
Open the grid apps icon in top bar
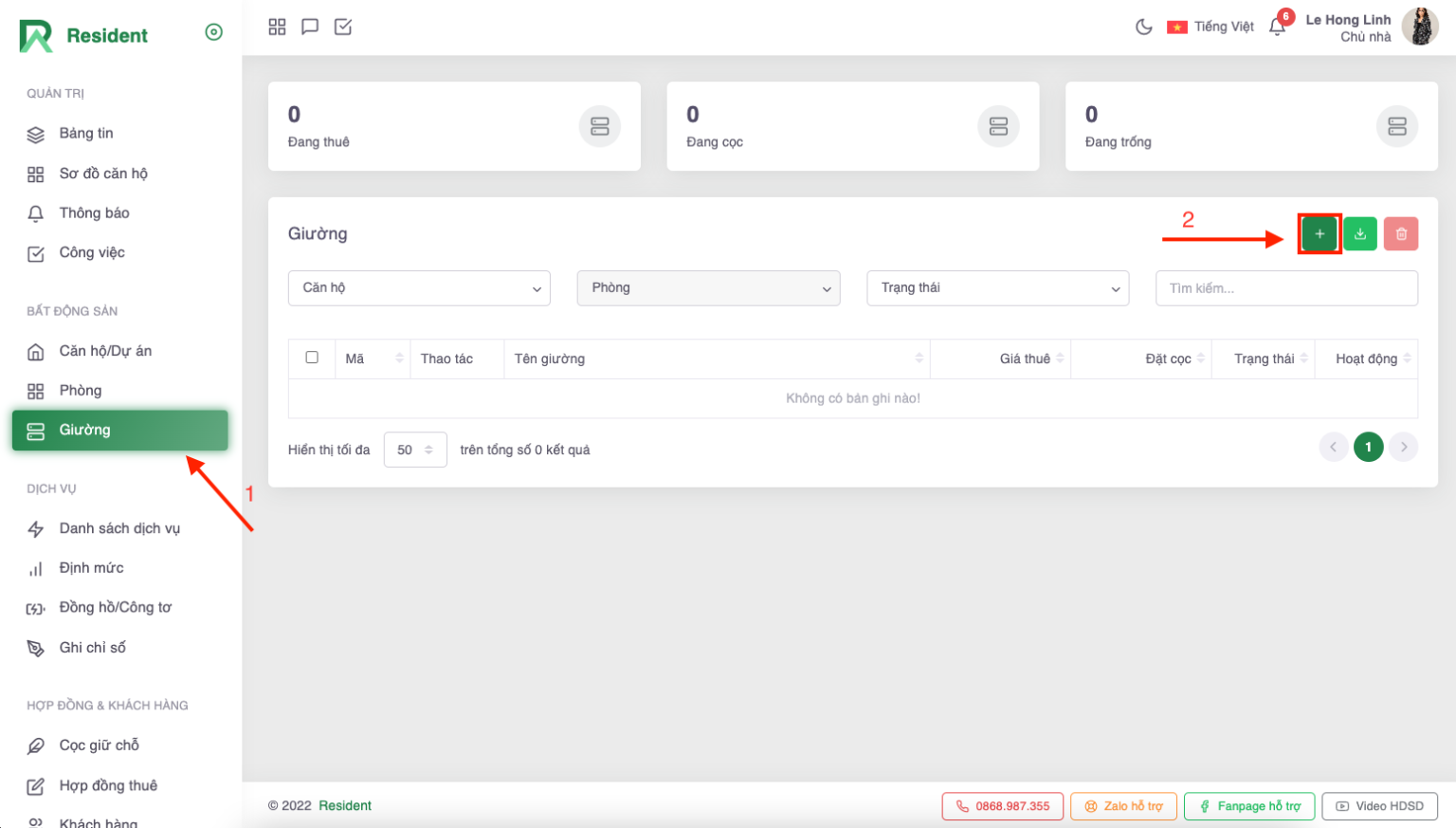[277, 27]
